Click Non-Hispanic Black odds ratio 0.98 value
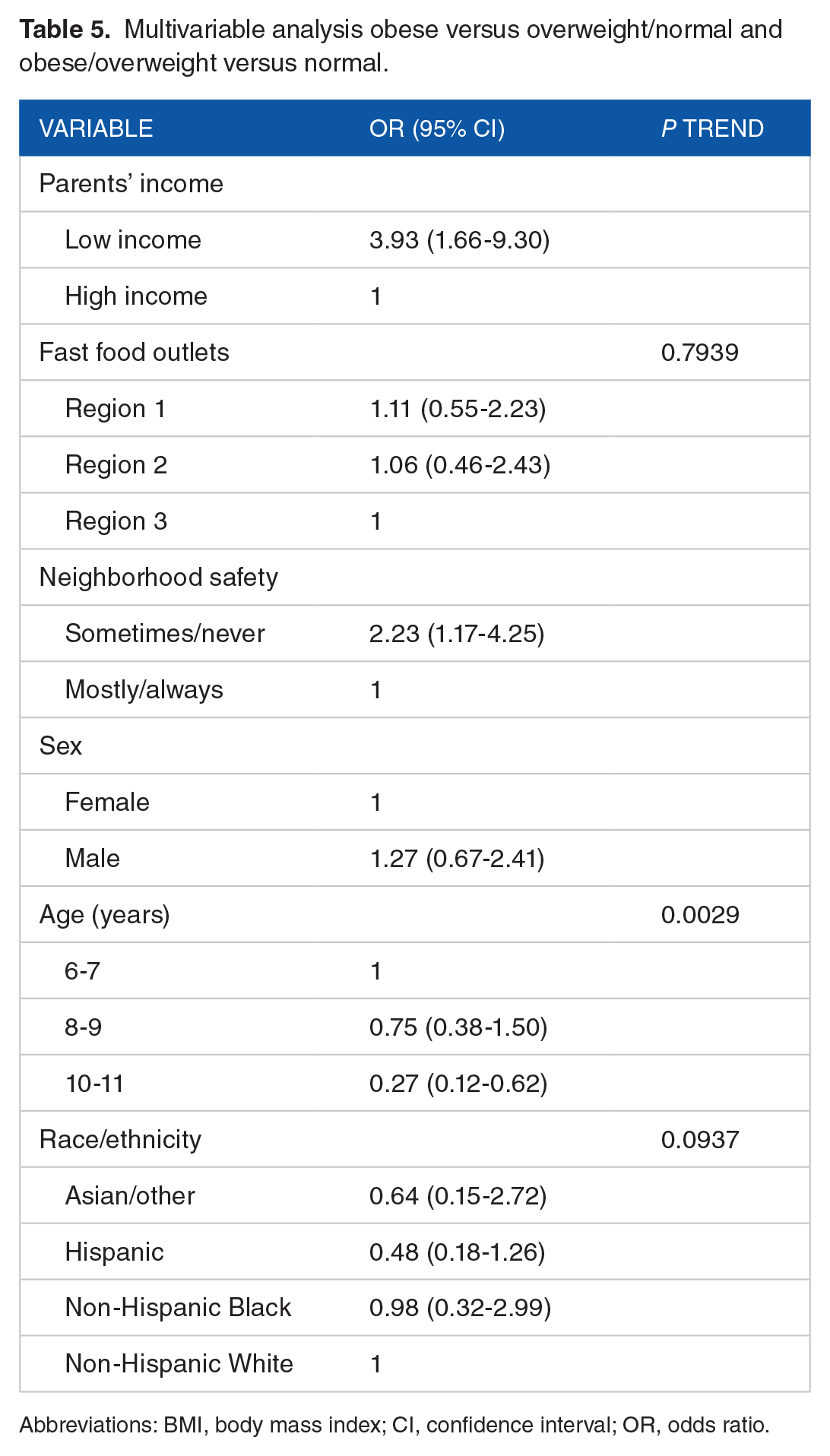The image size is (830, 1456). 460,1308
